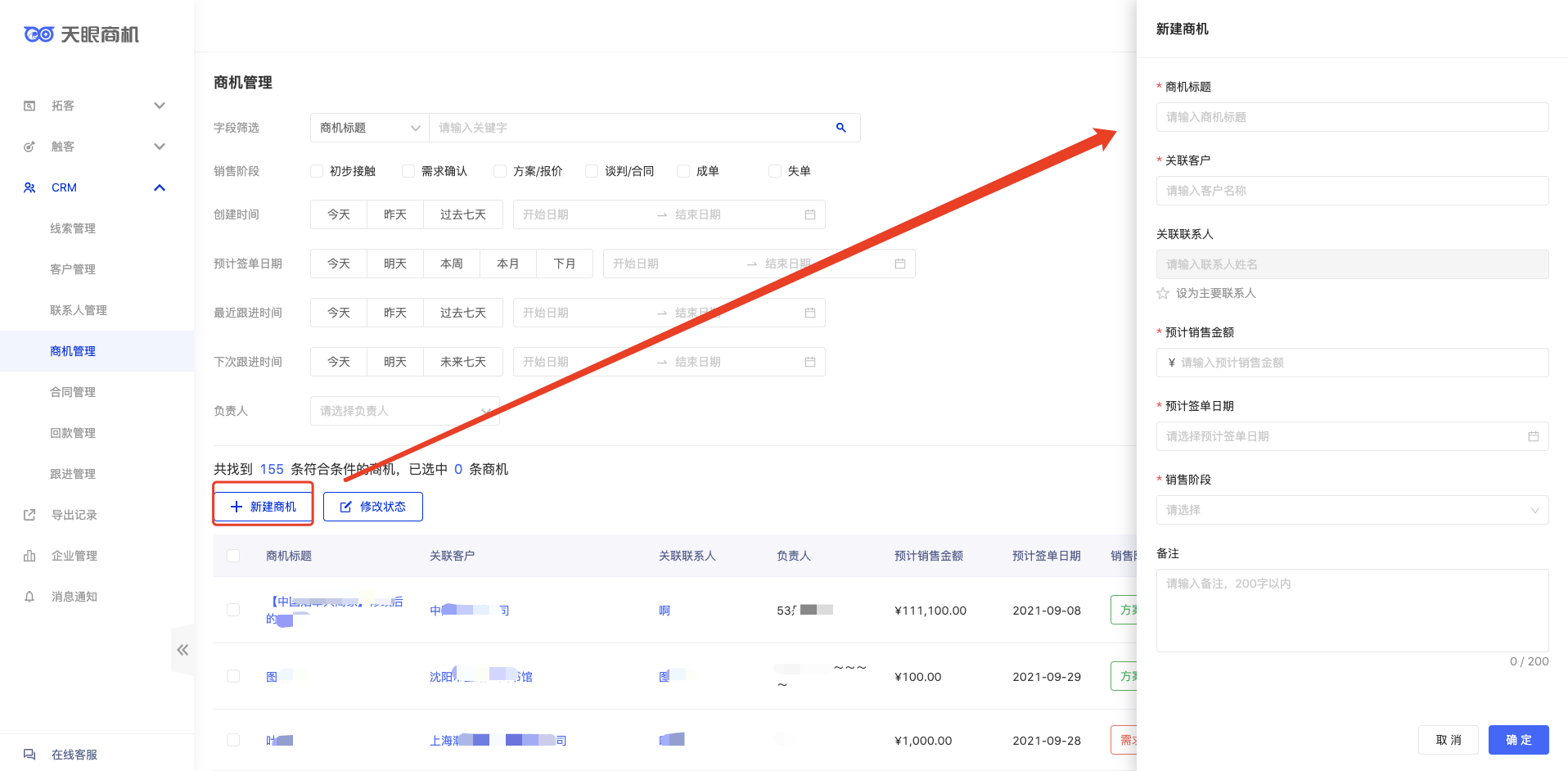Check the 方案/报价 stage checkbox
The height and width of the screenshot is (771, 1568).
point(500,171)
